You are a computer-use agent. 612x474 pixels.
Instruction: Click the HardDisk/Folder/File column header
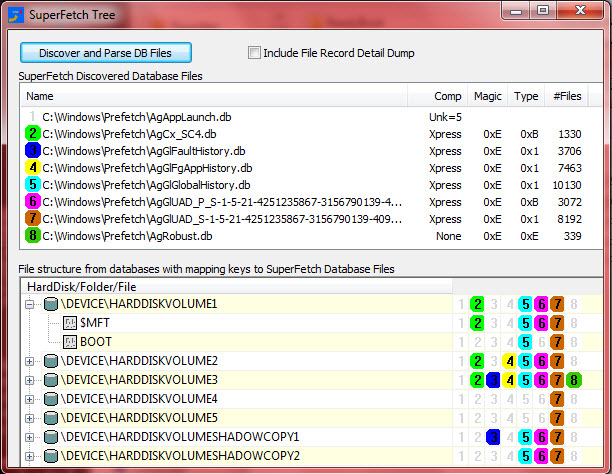[x=237, y=287]
